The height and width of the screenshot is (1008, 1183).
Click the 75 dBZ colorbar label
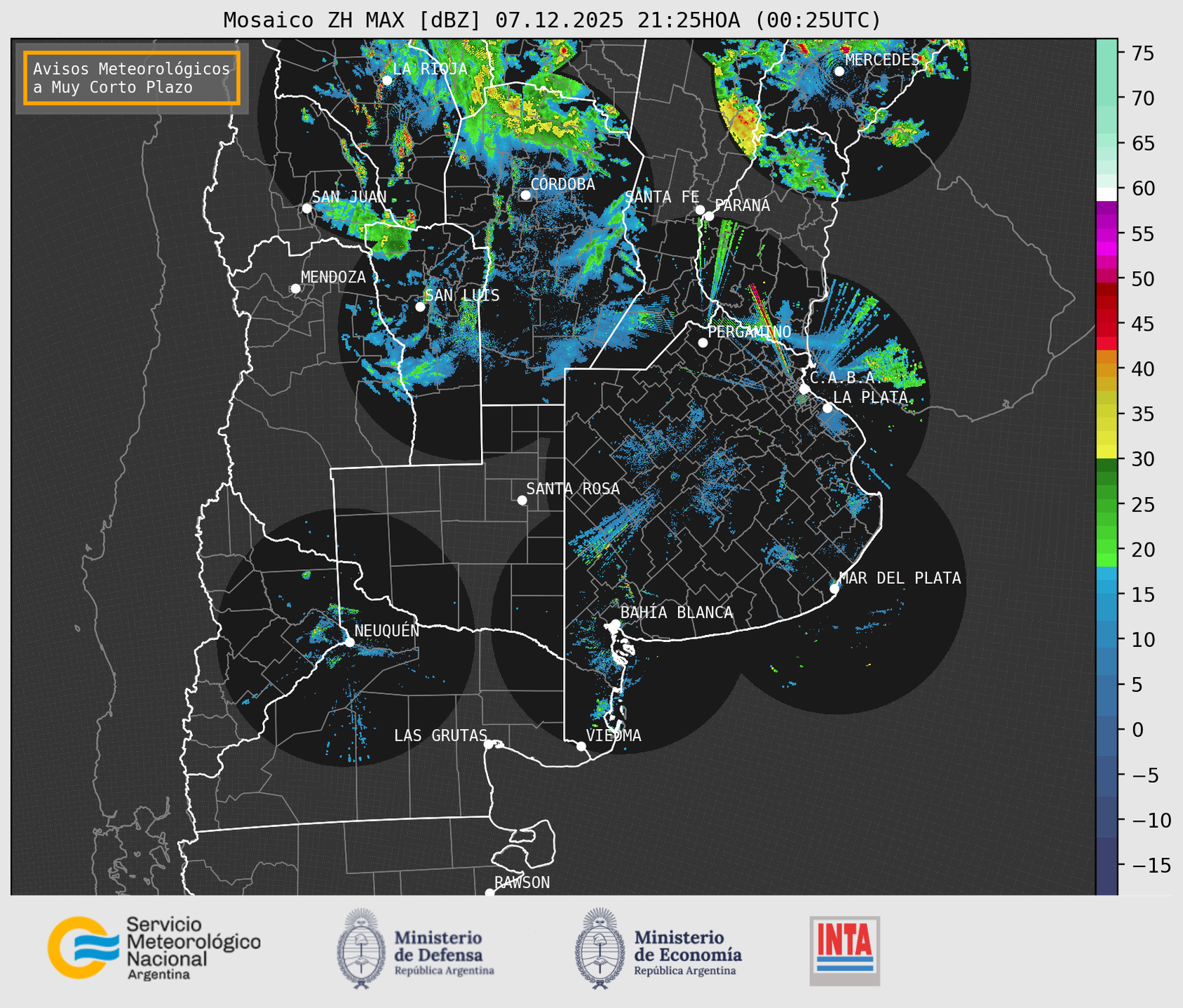[1142, 53]
